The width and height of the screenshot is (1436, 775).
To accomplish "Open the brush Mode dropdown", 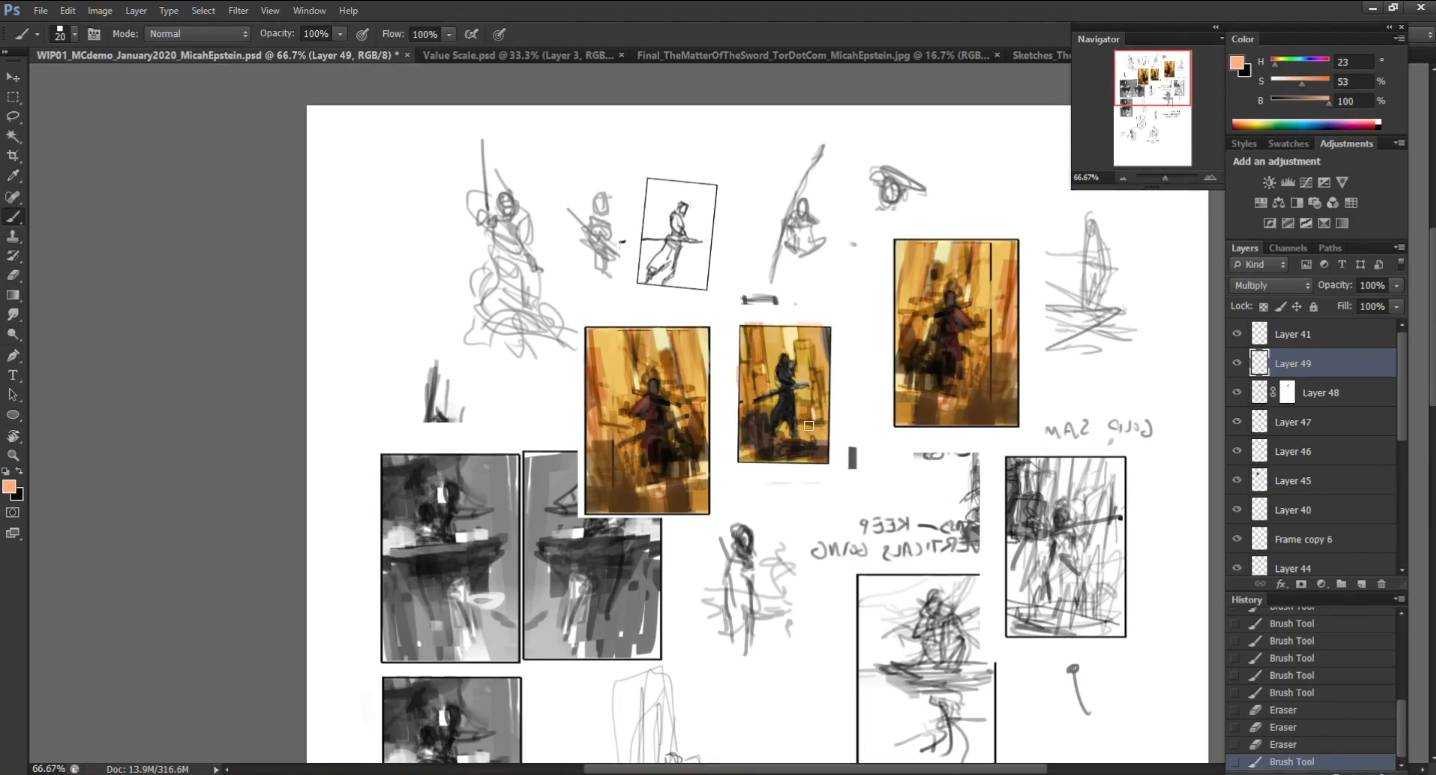I will 197,34.
